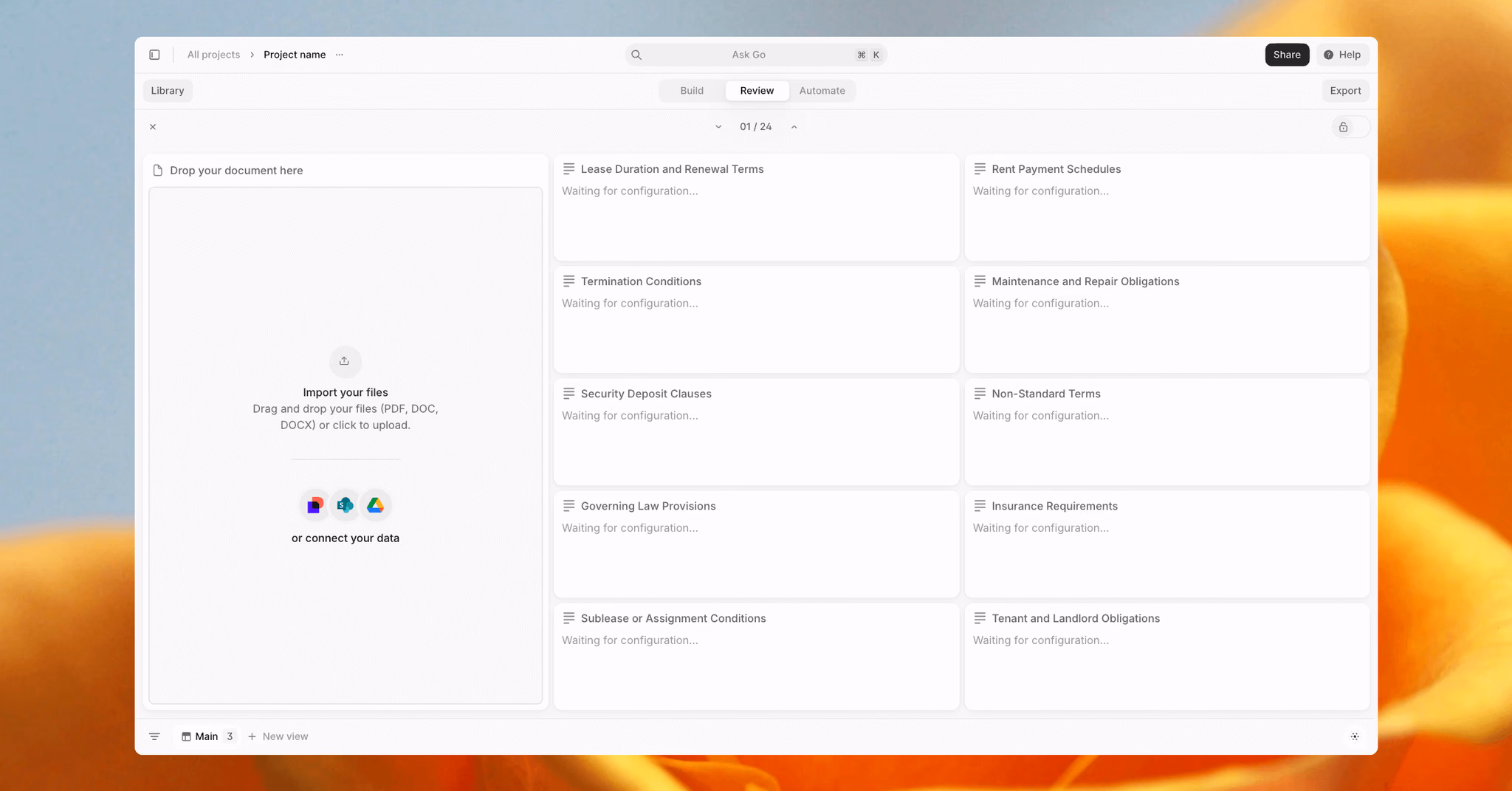This screenshot has height=791, width=1512.
Task: Navigate to All projects
Action: 213,55
